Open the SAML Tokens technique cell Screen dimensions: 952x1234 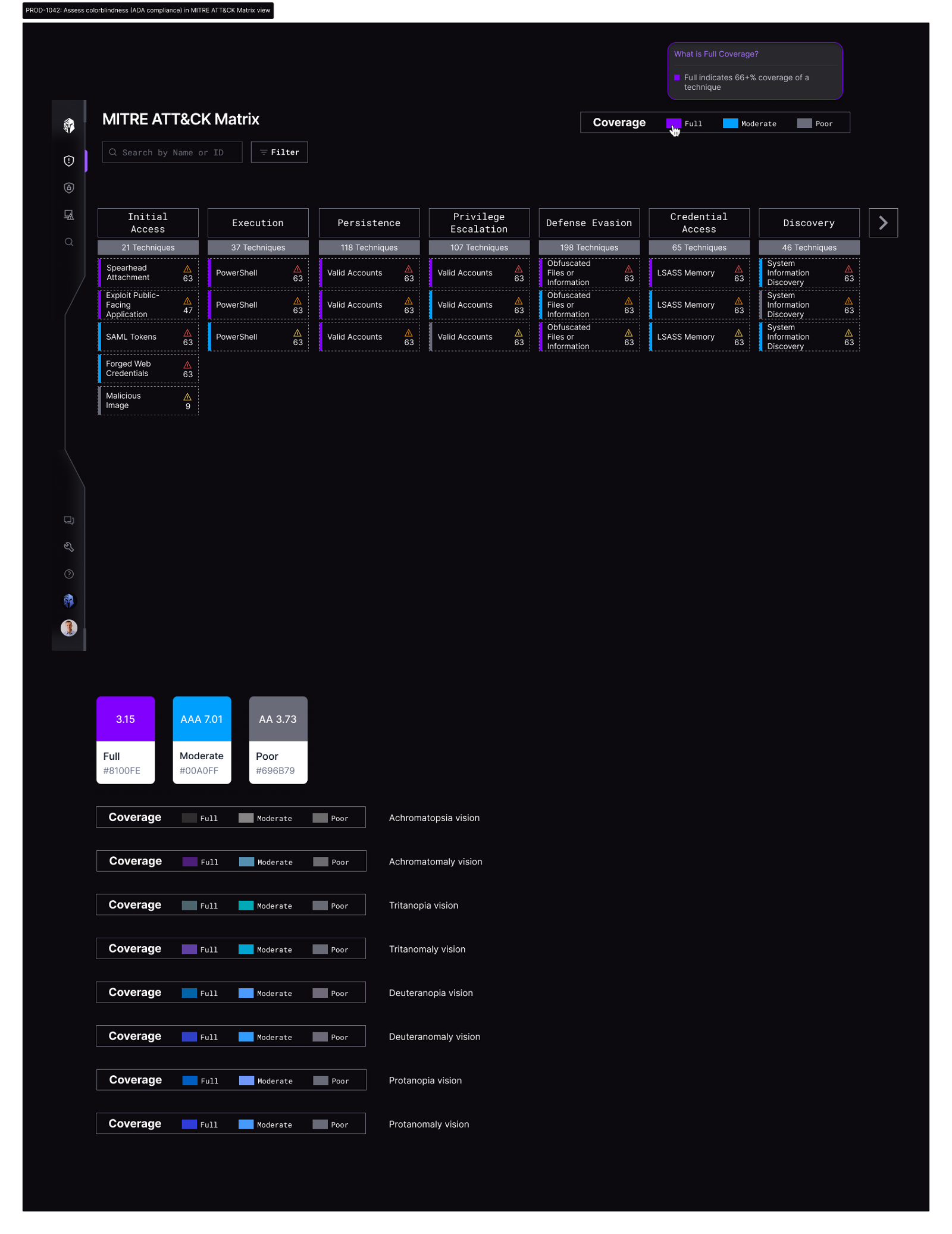coord(148,337)
